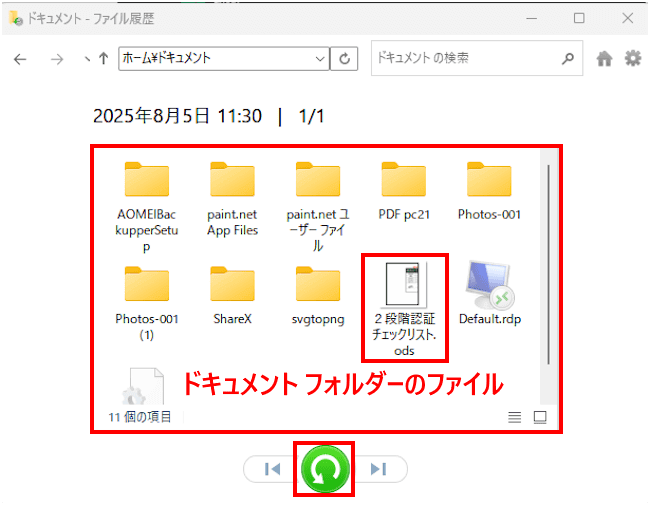Open the settings gear menu
Viewport: 650px width, 505px height.
633,58
